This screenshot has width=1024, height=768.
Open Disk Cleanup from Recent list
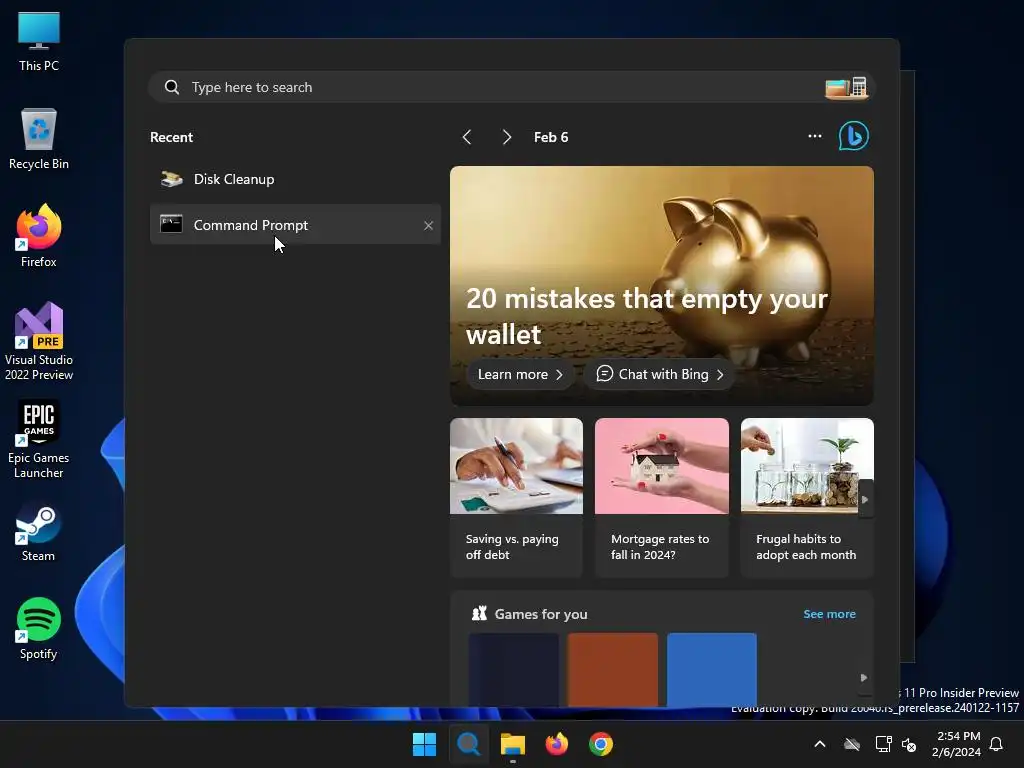295,179
